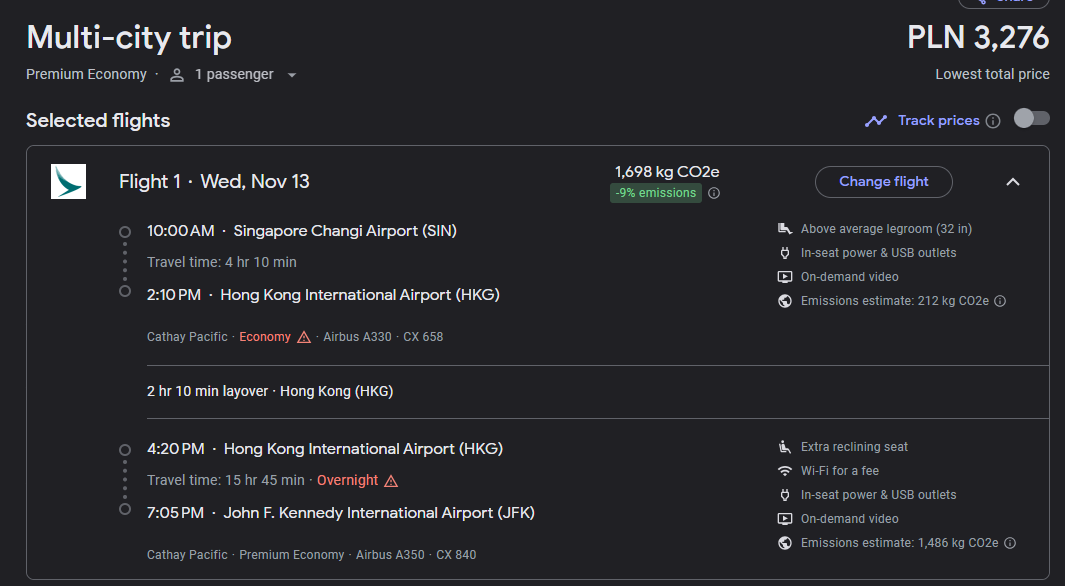Click the 1 passenger text

click(x=234, y=74)
